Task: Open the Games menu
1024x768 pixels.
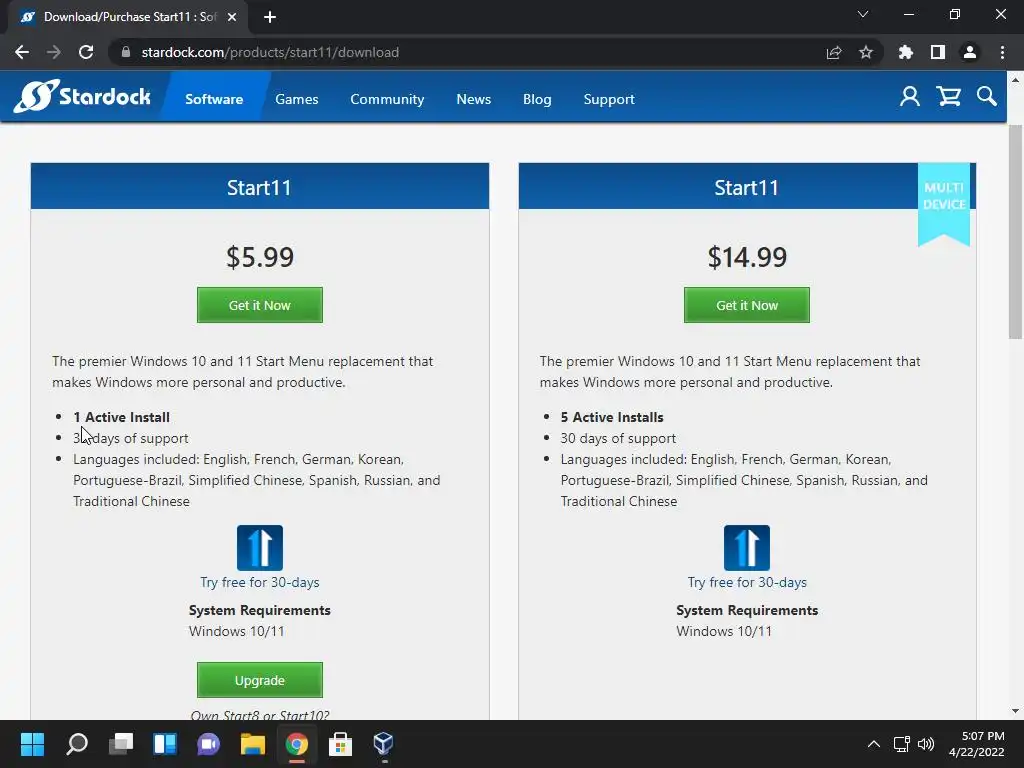Action: (296, 99)
